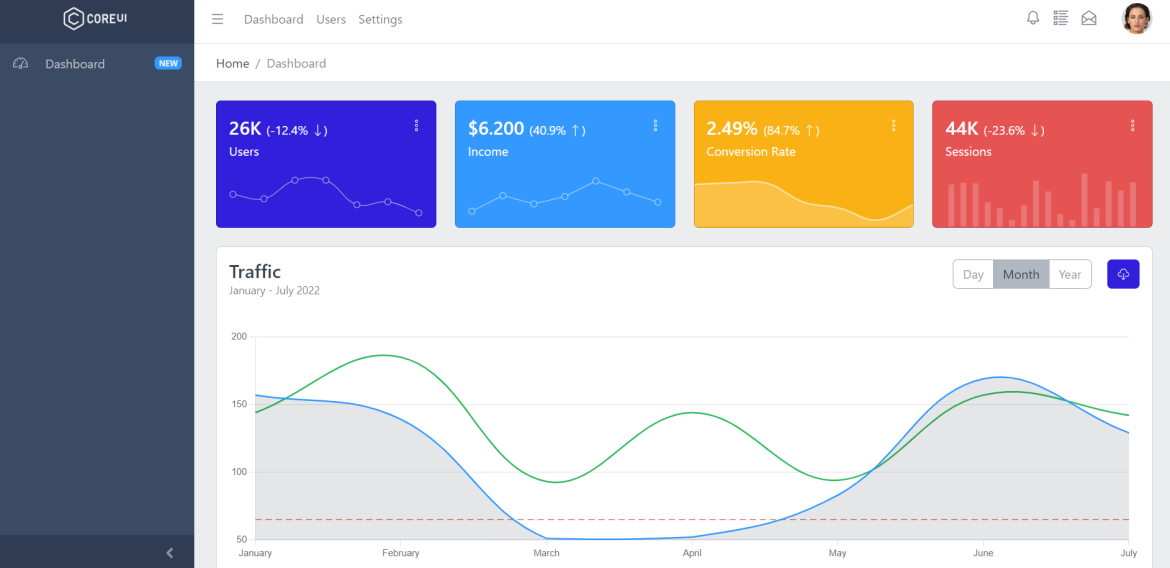This screenshot has height=568, width=1170.
Task: Expand options menu on Sessions card
Action: 1132,126
